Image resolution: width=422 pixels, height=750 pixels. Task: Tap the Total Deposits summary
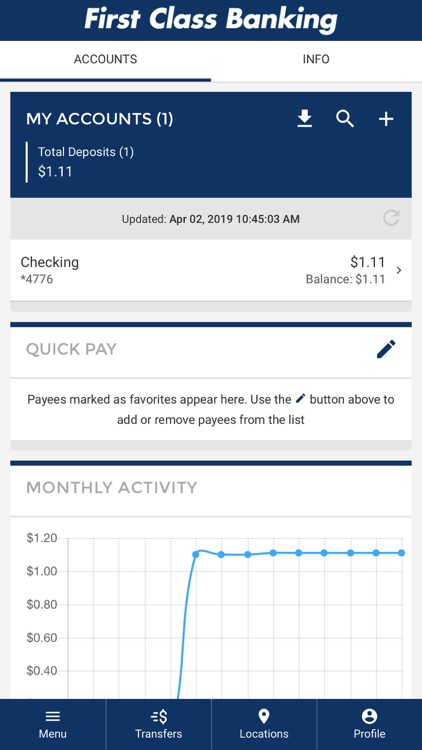pyautogui.click(x=86, y=162)
